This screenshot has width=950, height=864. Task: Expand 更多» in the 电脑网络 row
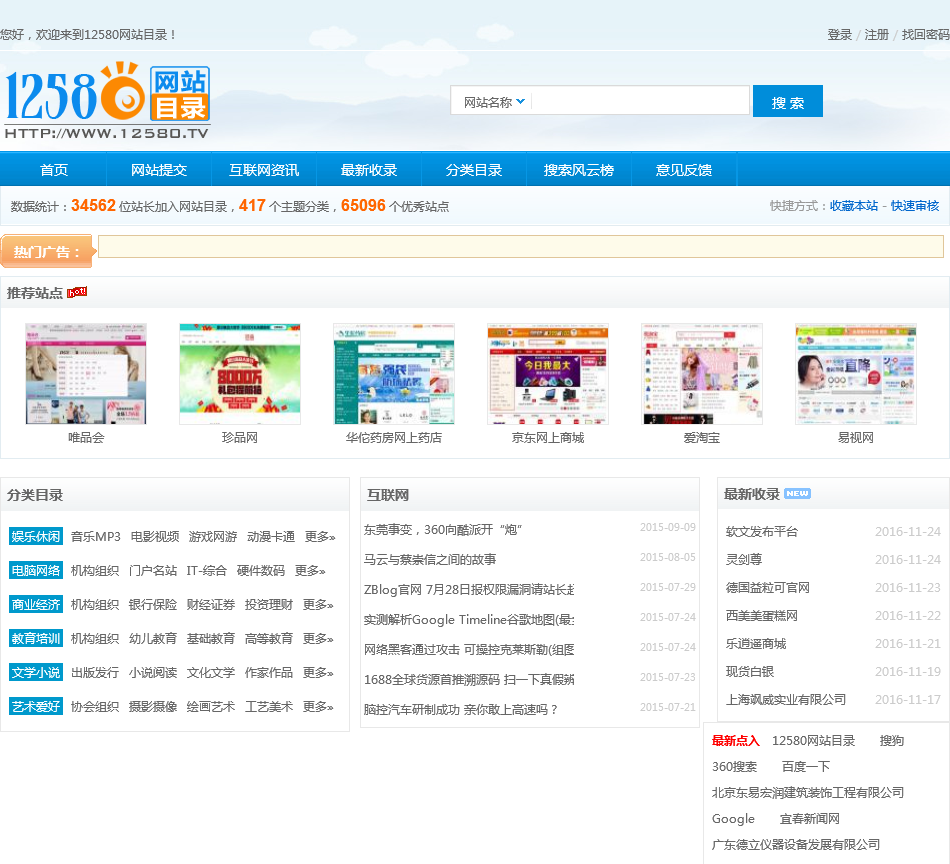(310, 571)
